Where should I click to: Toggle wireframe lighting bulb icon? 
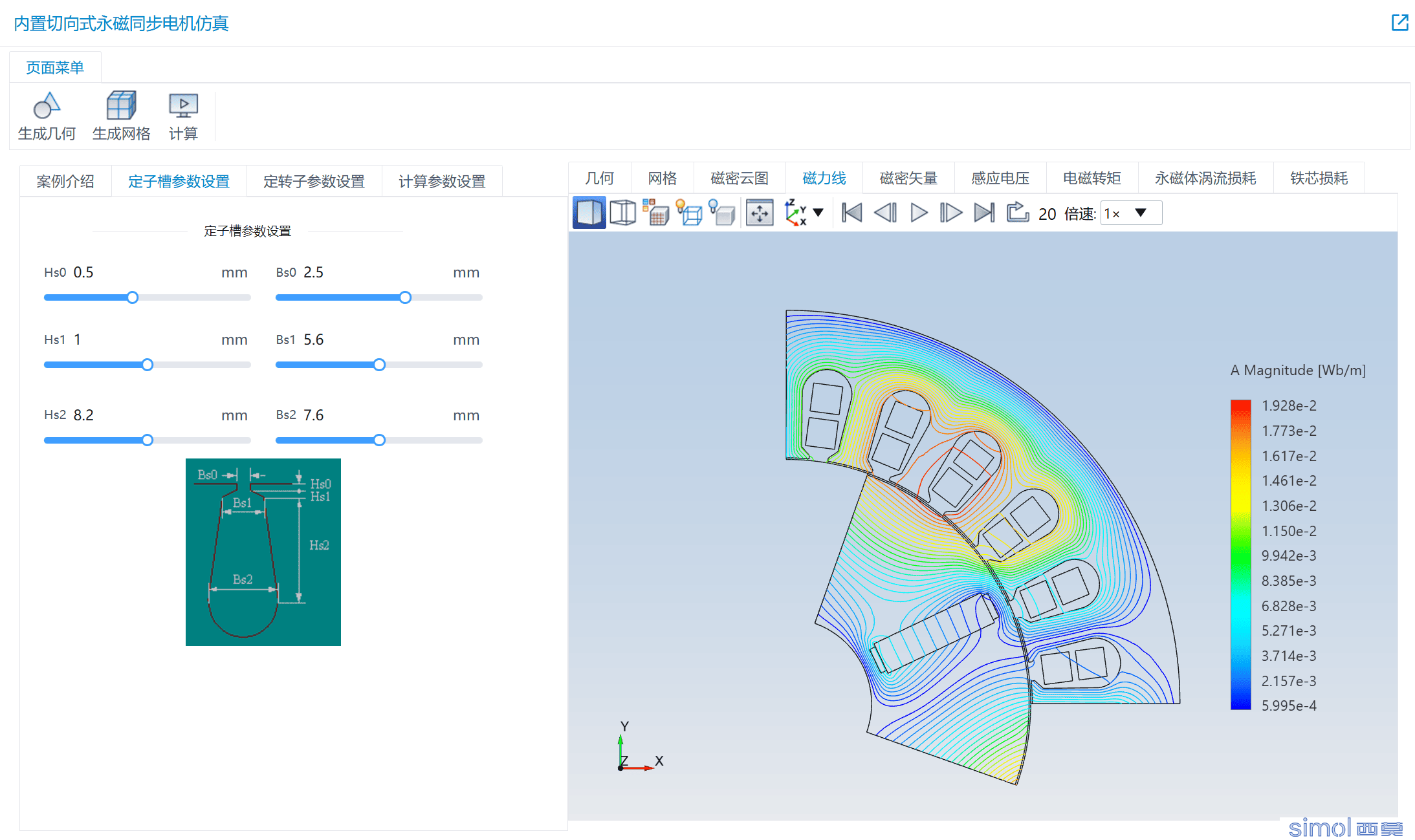689,213
